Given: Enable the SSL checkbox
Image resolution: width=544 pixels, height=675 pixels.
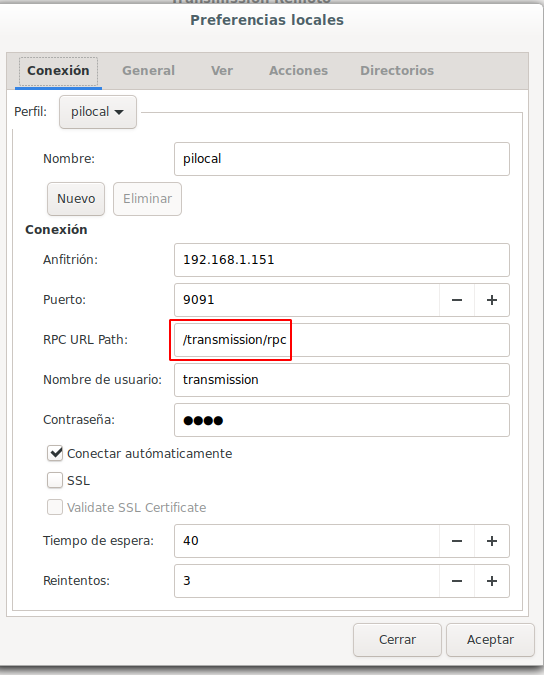Looking at the screenshot, I should click(55, 480).
